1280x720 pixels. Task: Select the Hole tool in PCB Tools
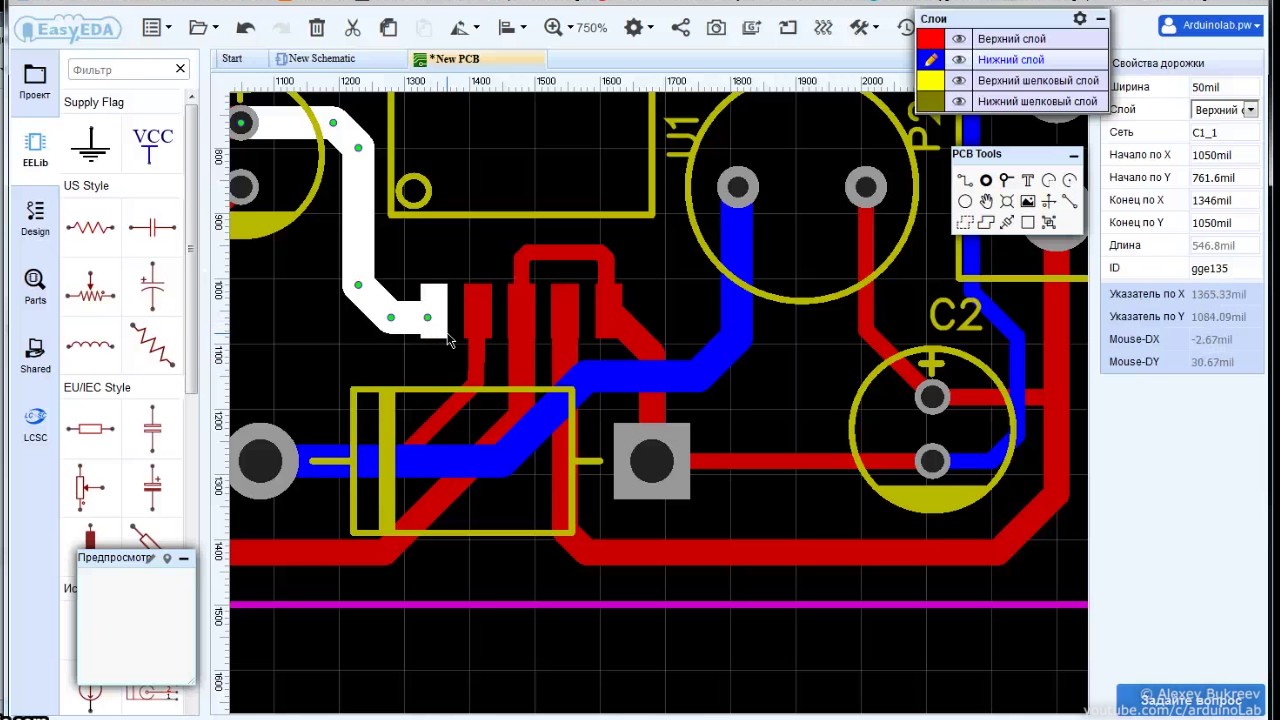(x=1007, y=201)
